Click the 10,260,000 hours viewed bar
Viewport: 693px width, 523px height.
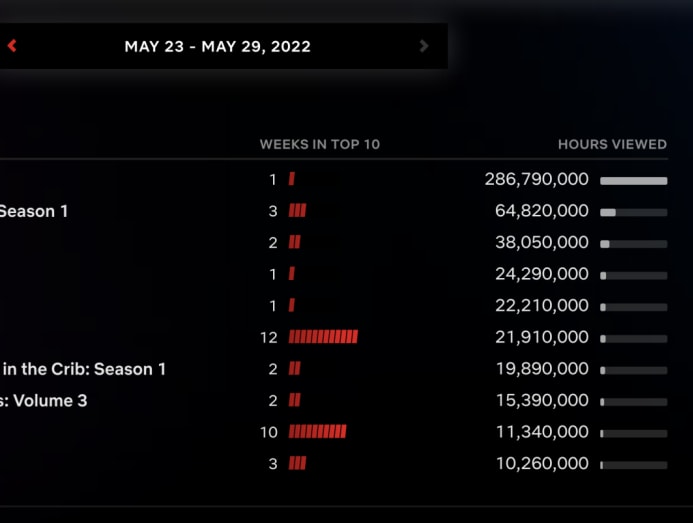point(634,465)
